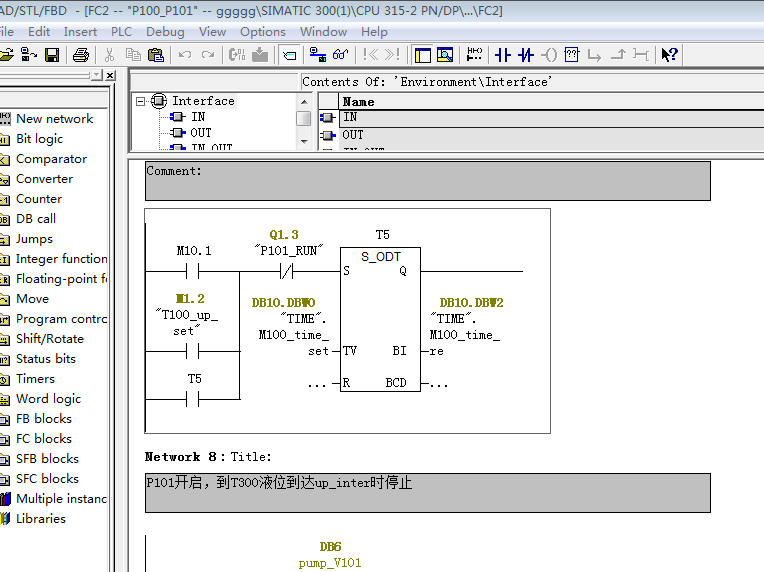Click the Undo arrow icon
Viewport: 764px width, 572px height.
tap(185, 55)
